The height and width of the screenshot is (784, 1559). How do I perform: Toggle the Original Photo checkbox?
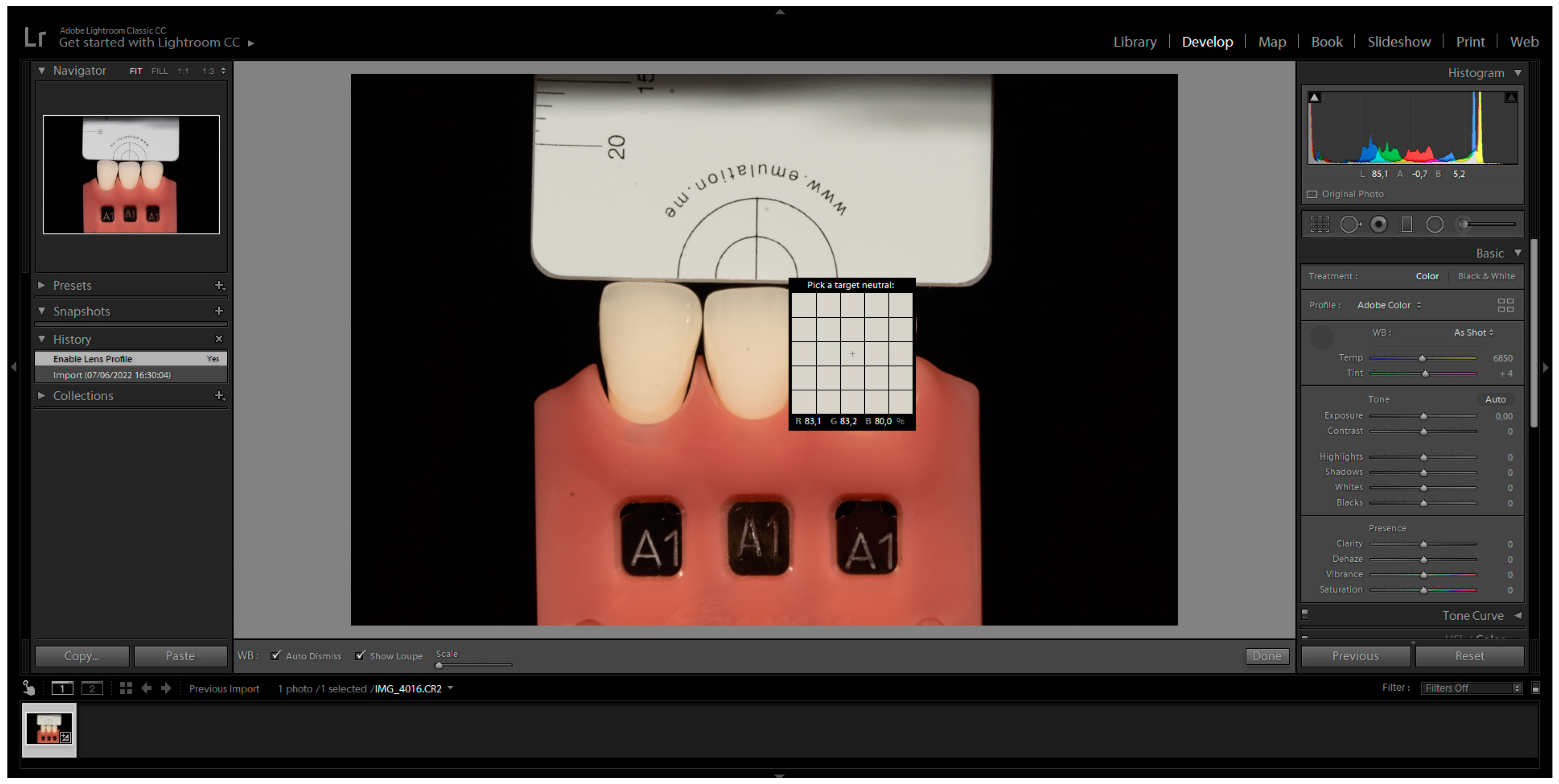1312,194
